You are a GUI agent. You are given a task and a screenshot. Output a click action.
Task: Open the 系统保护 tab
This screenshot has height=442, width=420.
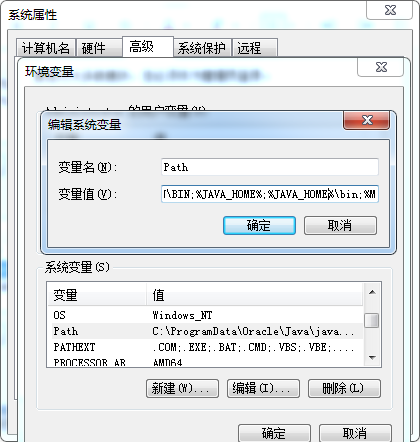(x=202, y=48)
